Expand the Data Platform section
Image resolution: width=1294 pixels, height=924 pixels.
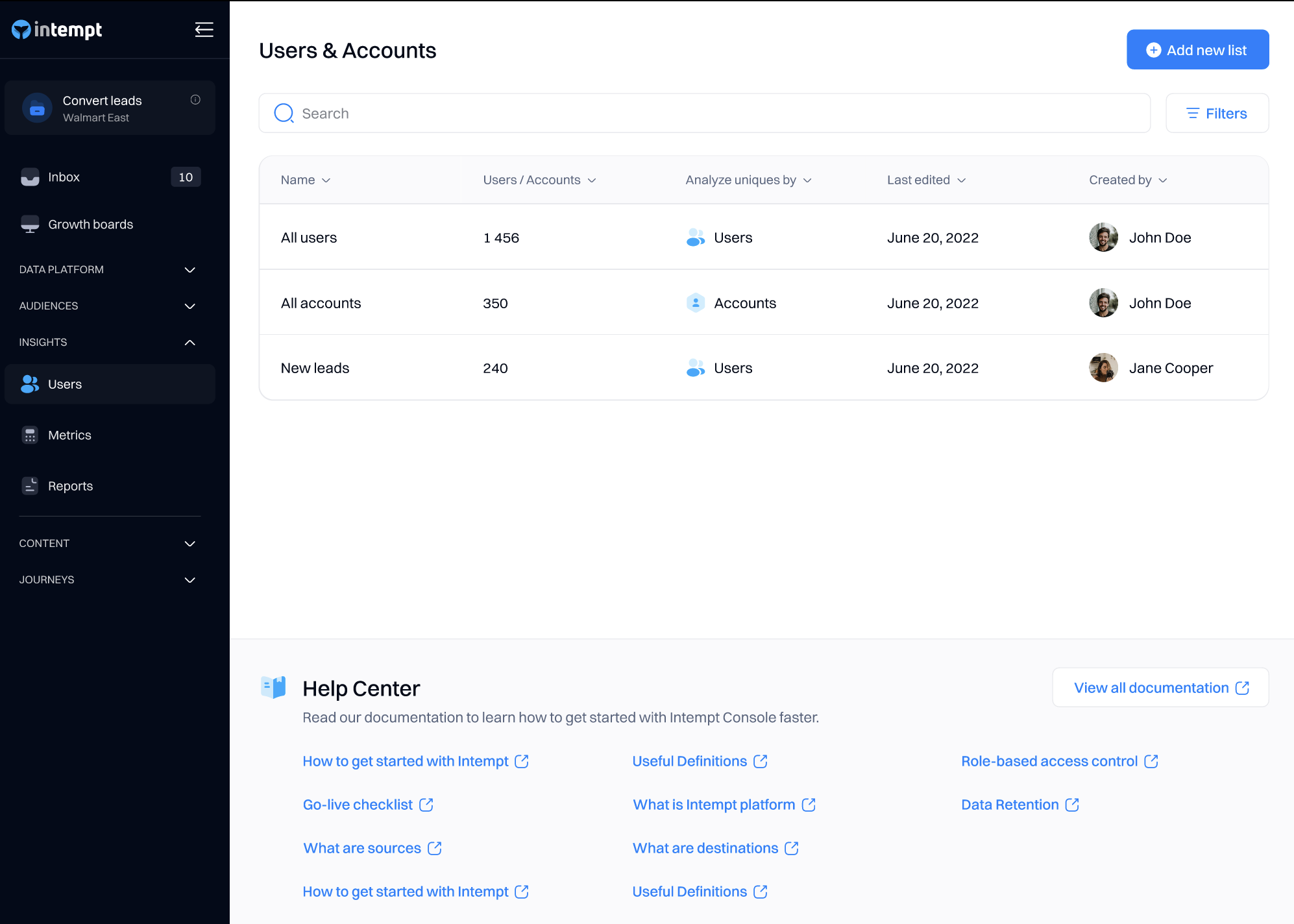[x=190, y=270]
